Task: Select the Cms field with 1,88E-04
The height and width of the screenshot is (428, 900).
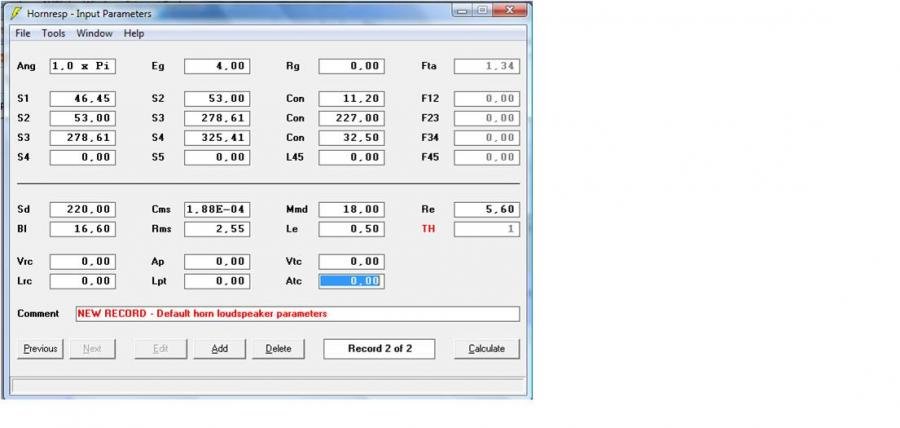Action: pos(216,210)
